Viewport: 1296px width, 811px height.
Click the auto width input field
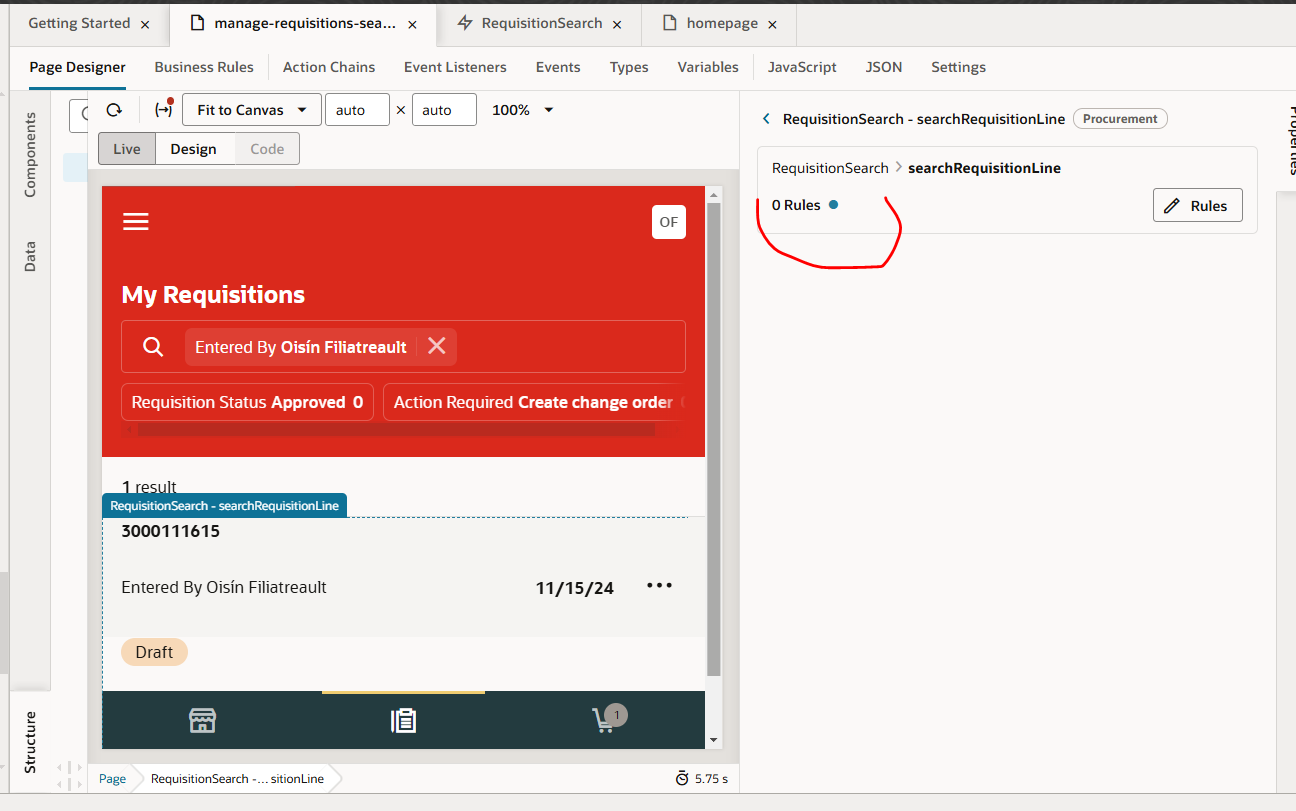(357, 109)
